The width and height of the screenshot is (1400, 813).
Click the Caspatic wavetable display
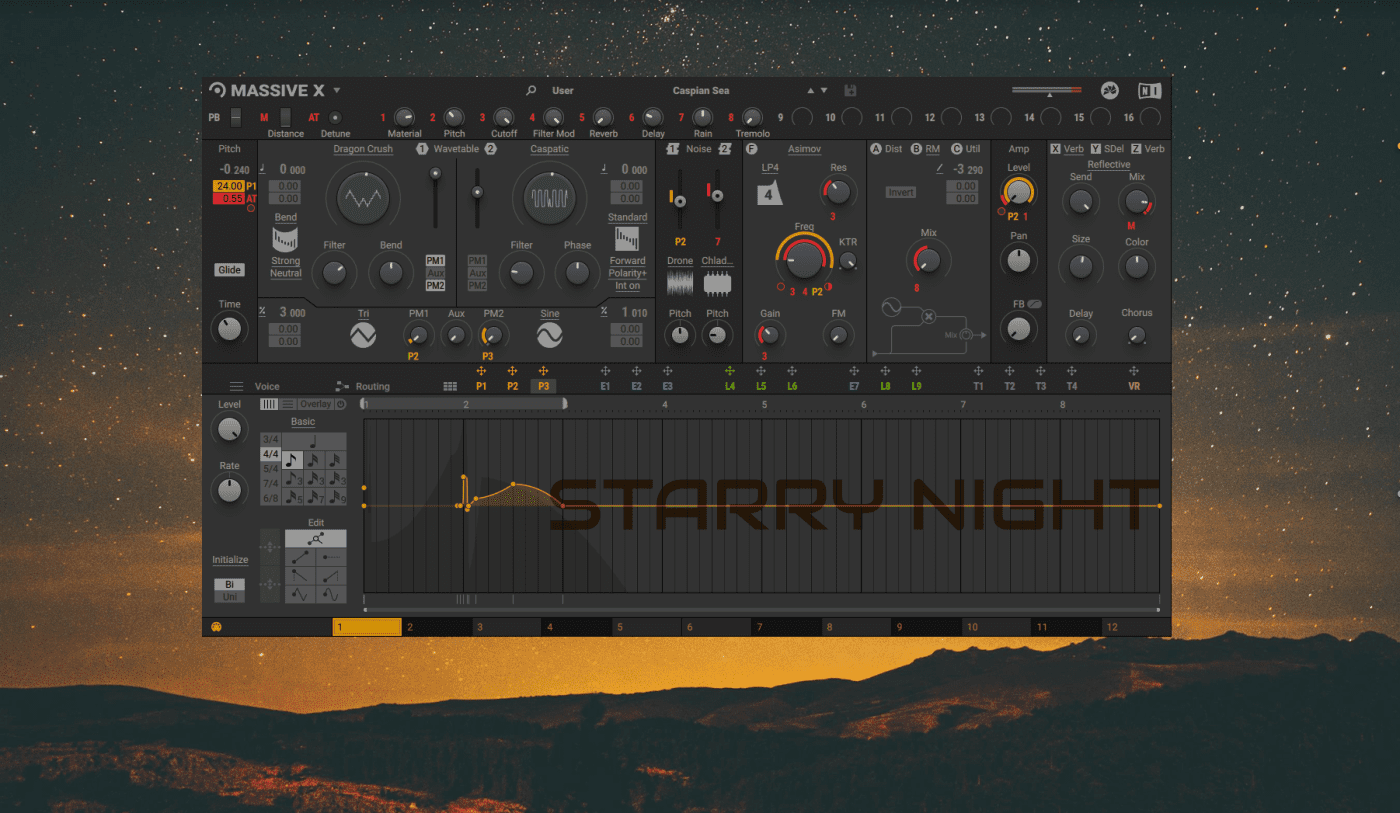tap(549, 199)
